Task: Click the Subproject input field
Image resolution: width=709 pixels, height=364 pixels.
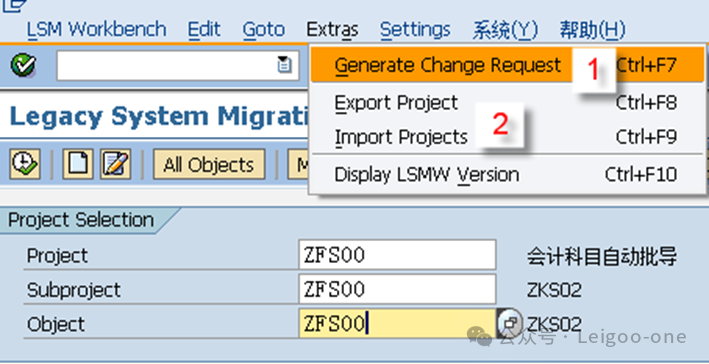Action: 397,289
